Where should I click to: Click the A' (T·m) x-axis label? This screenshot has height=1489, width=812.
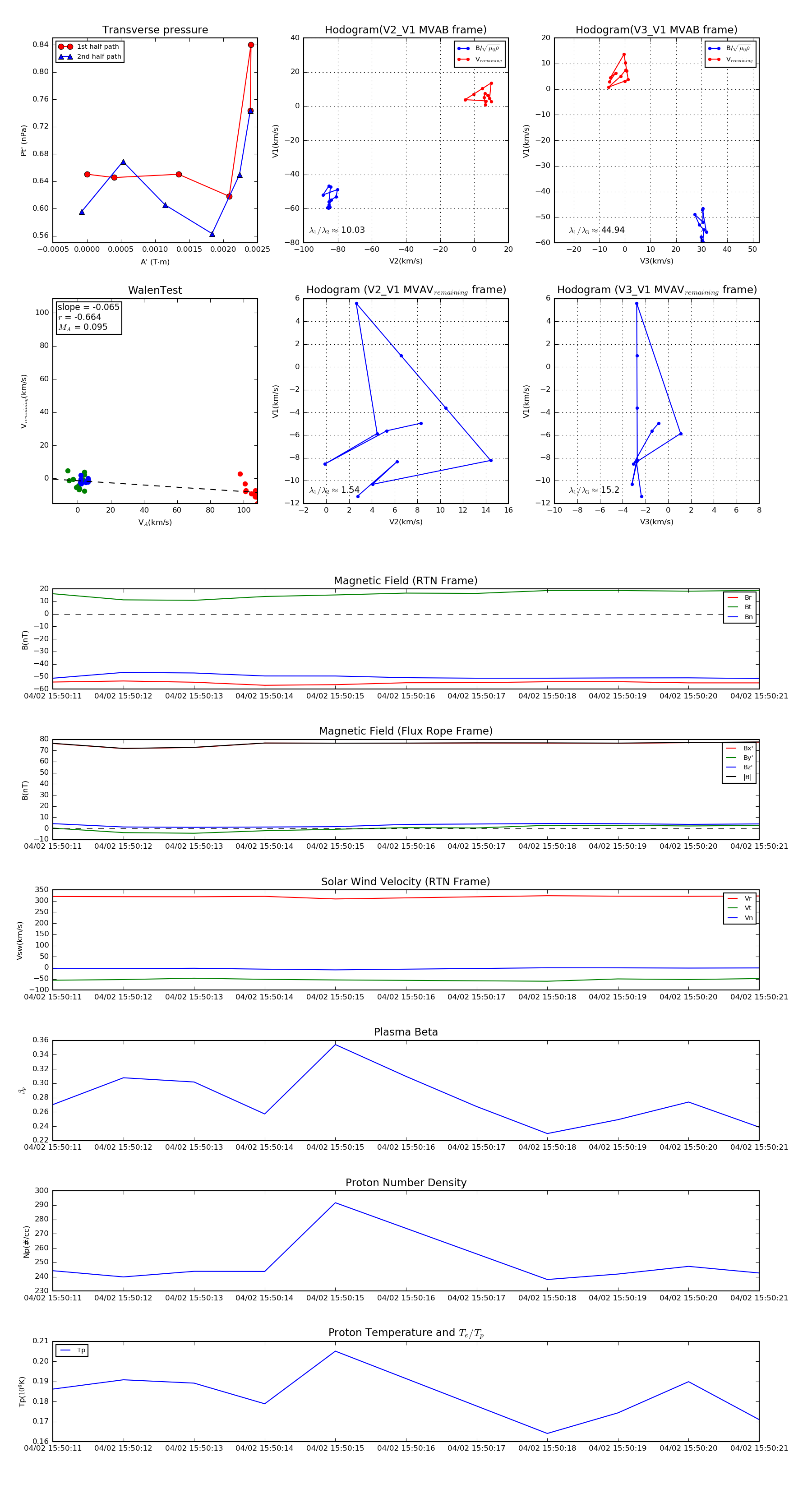155,262
